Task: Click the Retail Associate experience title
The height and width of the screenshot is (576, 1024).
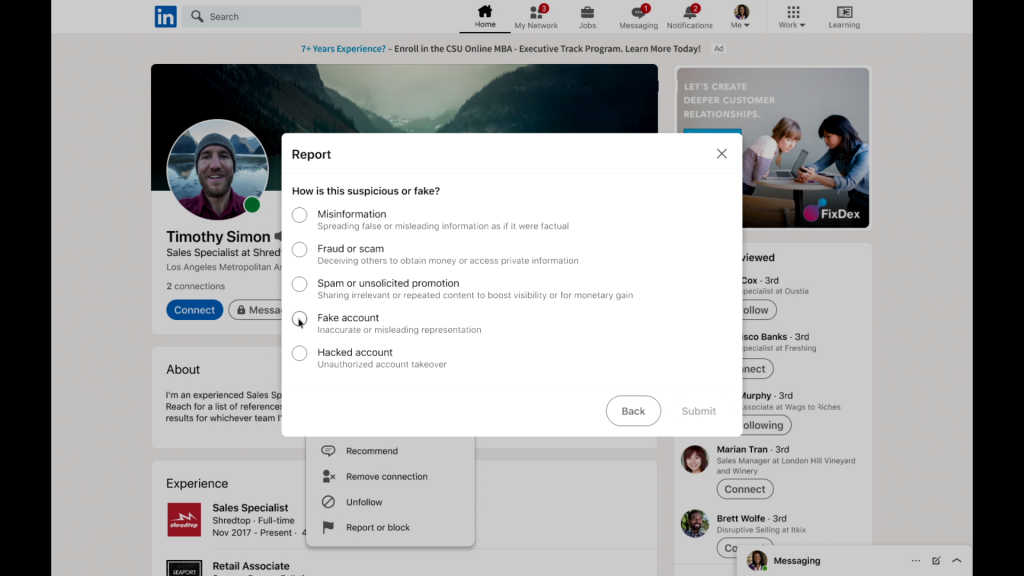Action: [x=251, y=566]
